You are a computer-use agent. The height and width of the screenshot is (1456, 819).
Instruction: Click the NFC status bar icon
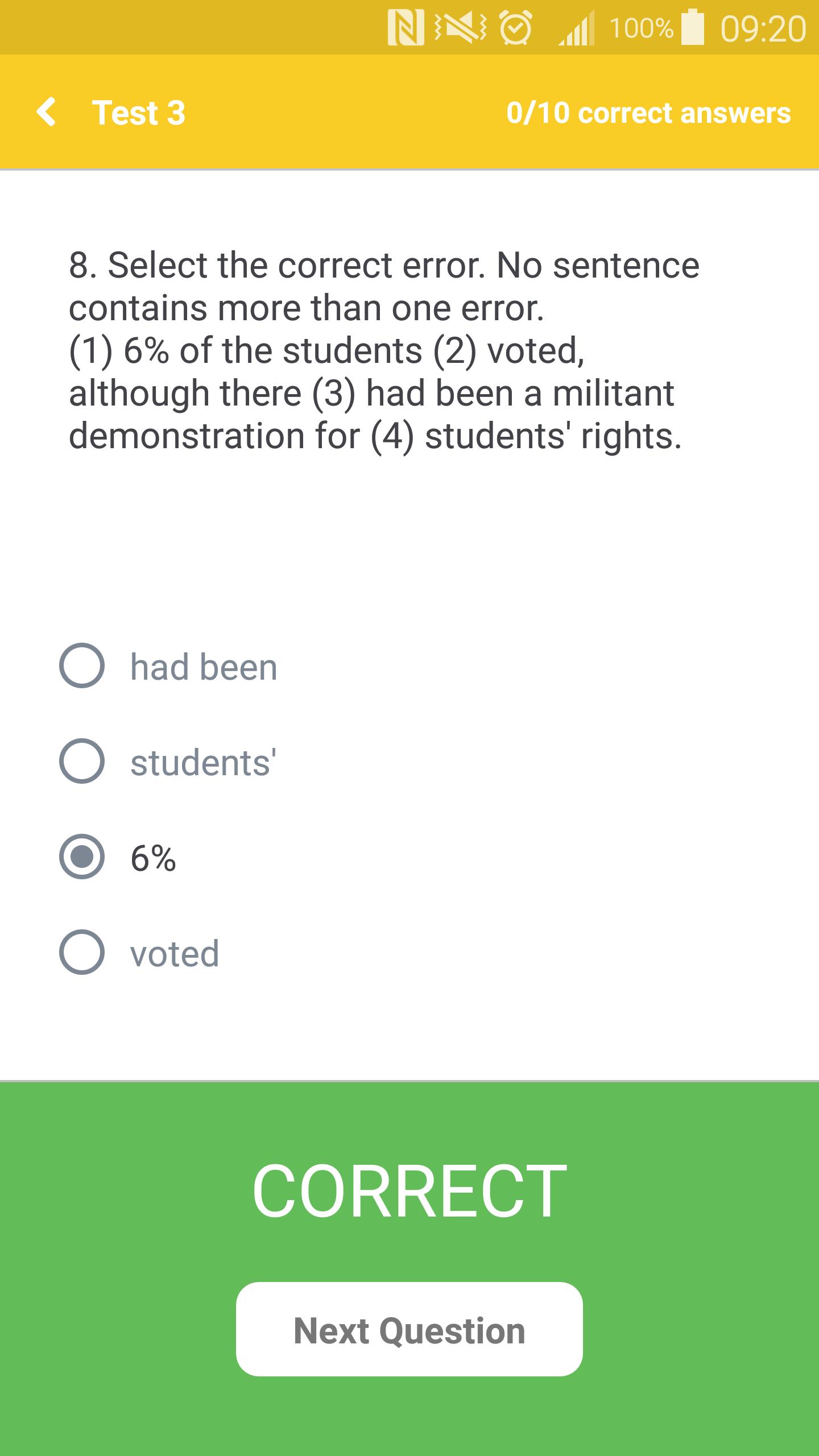click(x=406, y=28)
